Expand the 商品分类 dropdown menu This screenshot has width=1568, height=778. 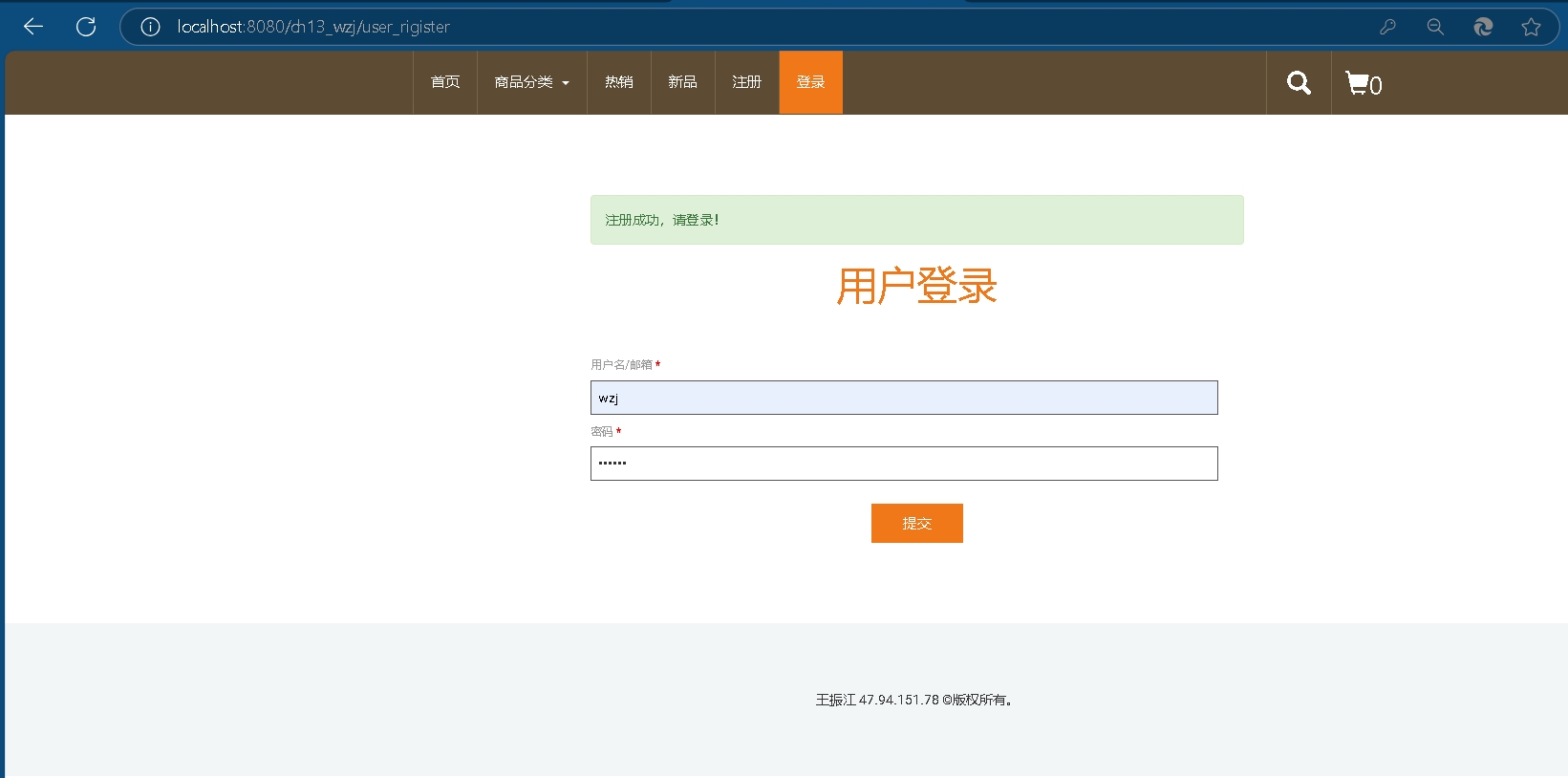point(531,82)
